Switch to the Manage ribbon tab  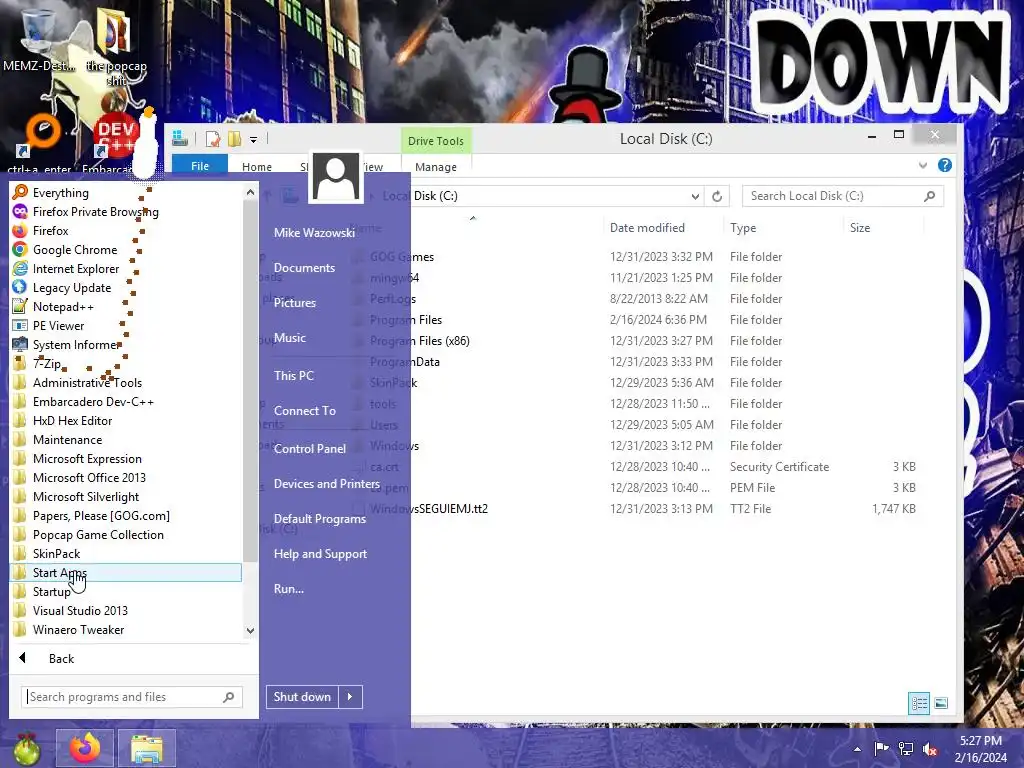point(436,167)
